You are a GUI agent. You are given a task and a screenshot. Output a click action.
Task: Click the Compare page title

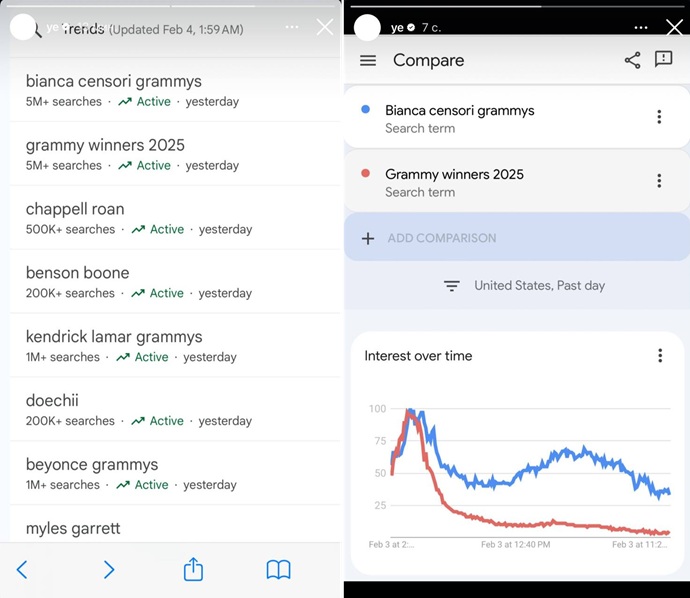[x=428, y=60]
